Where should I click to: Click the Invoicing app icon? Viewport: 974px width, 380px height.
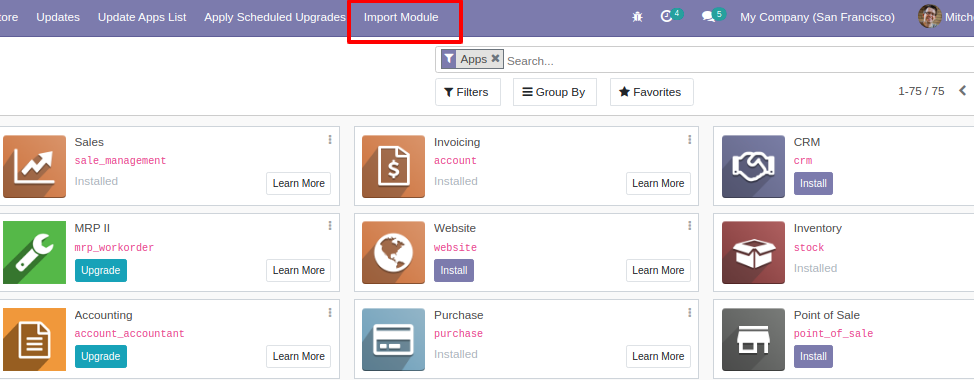pos(393,166)
